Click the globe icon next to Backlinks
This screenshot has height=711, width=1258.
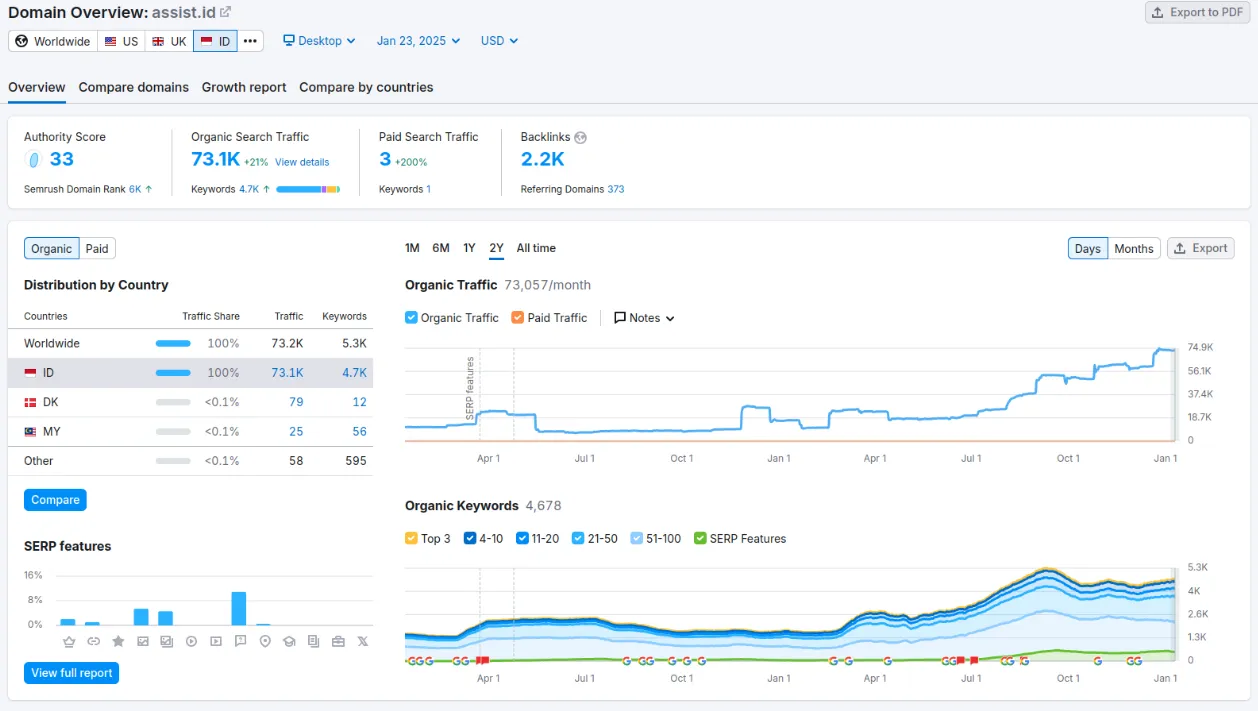pos(580,137)
